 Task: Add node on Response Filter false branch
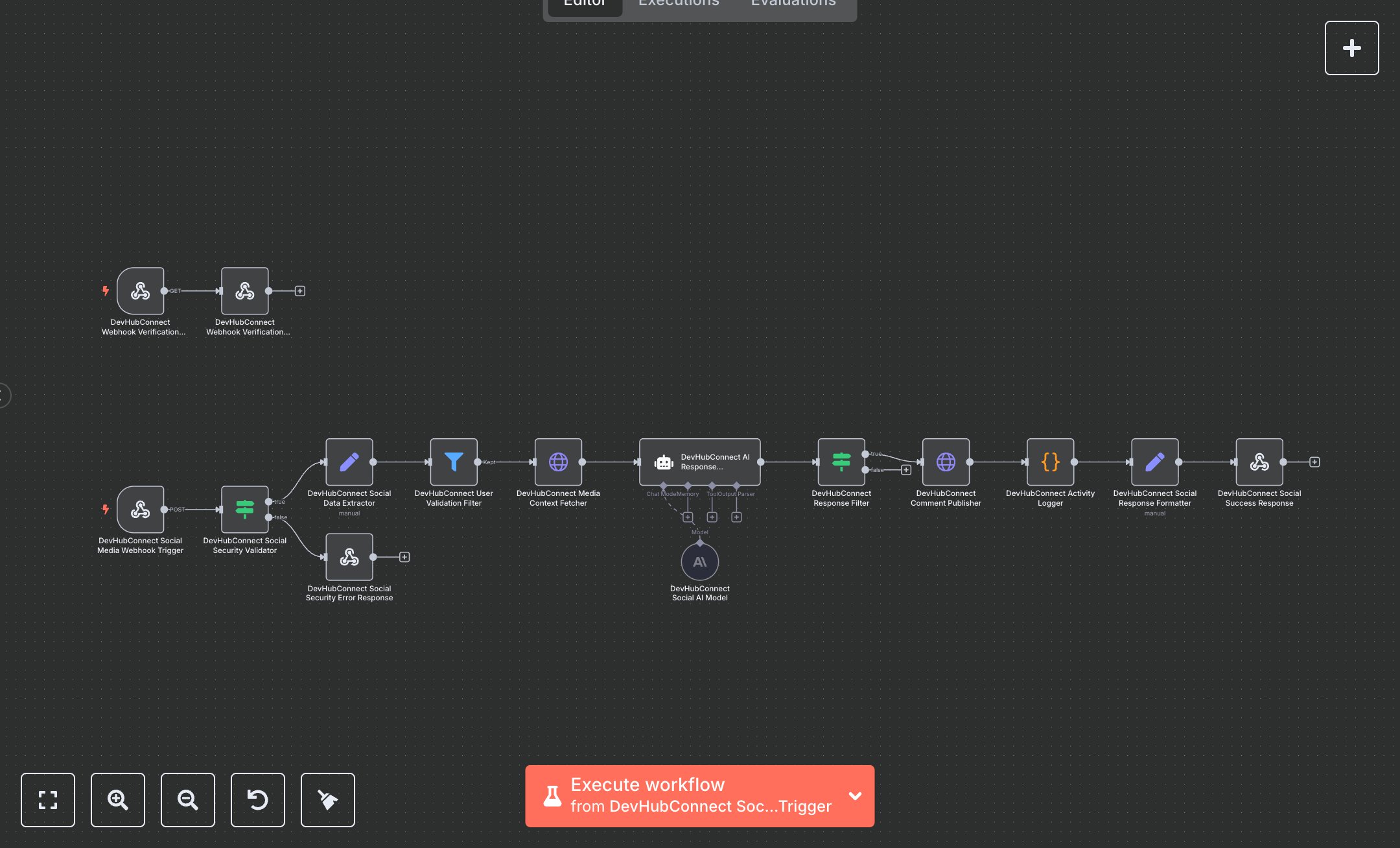(906, 470)
